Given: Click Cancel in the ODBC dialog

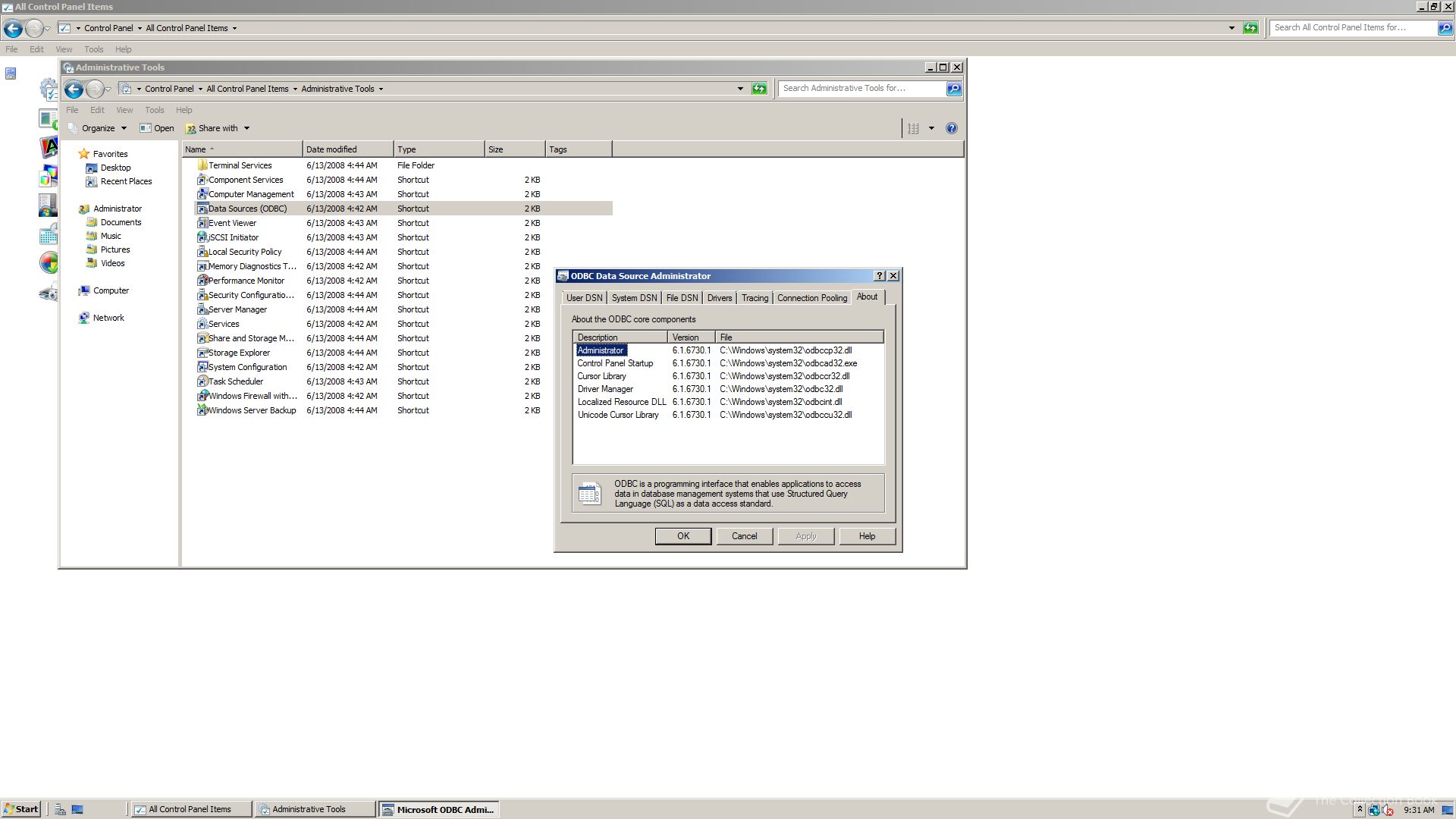Looking at the screenshot, I should 745,536.
